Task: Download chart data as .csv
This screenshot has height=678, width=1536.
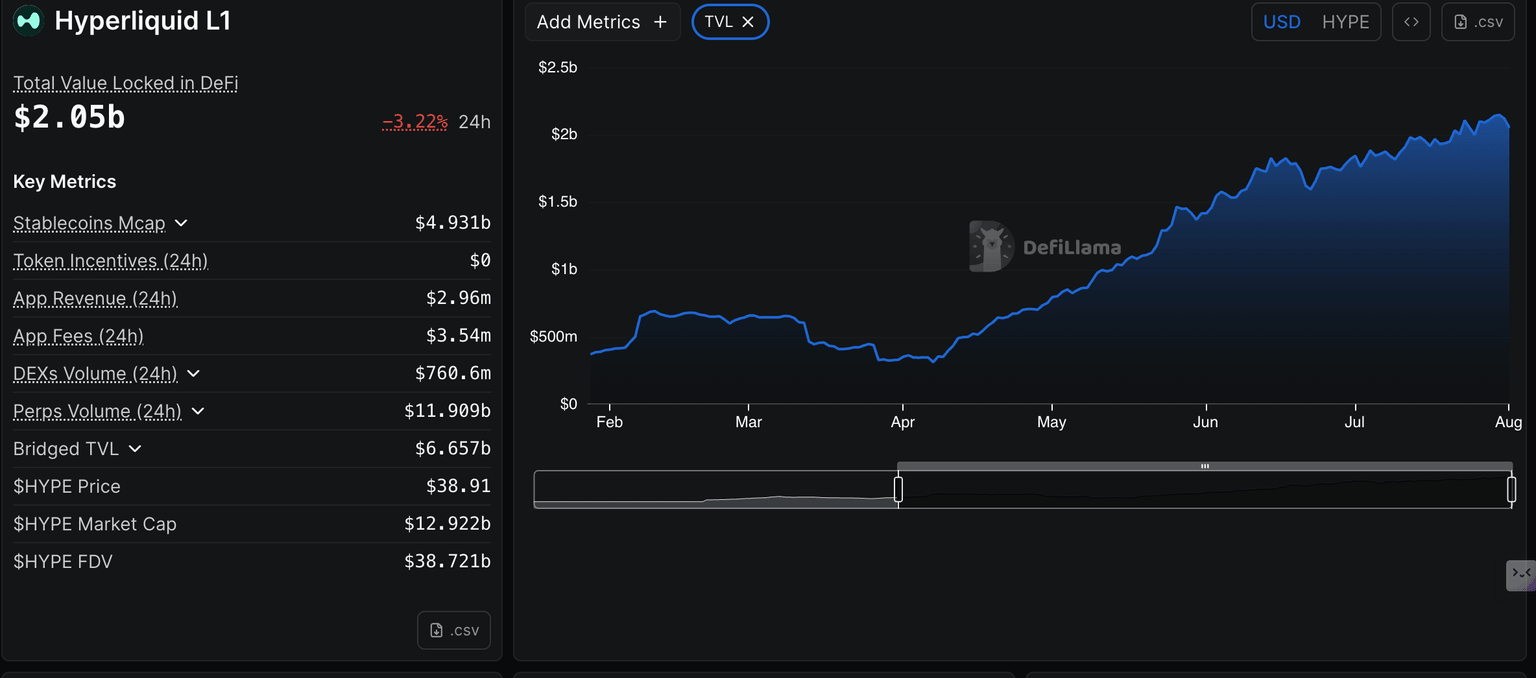Action: pyautogui.click(x=1478, y=22)
